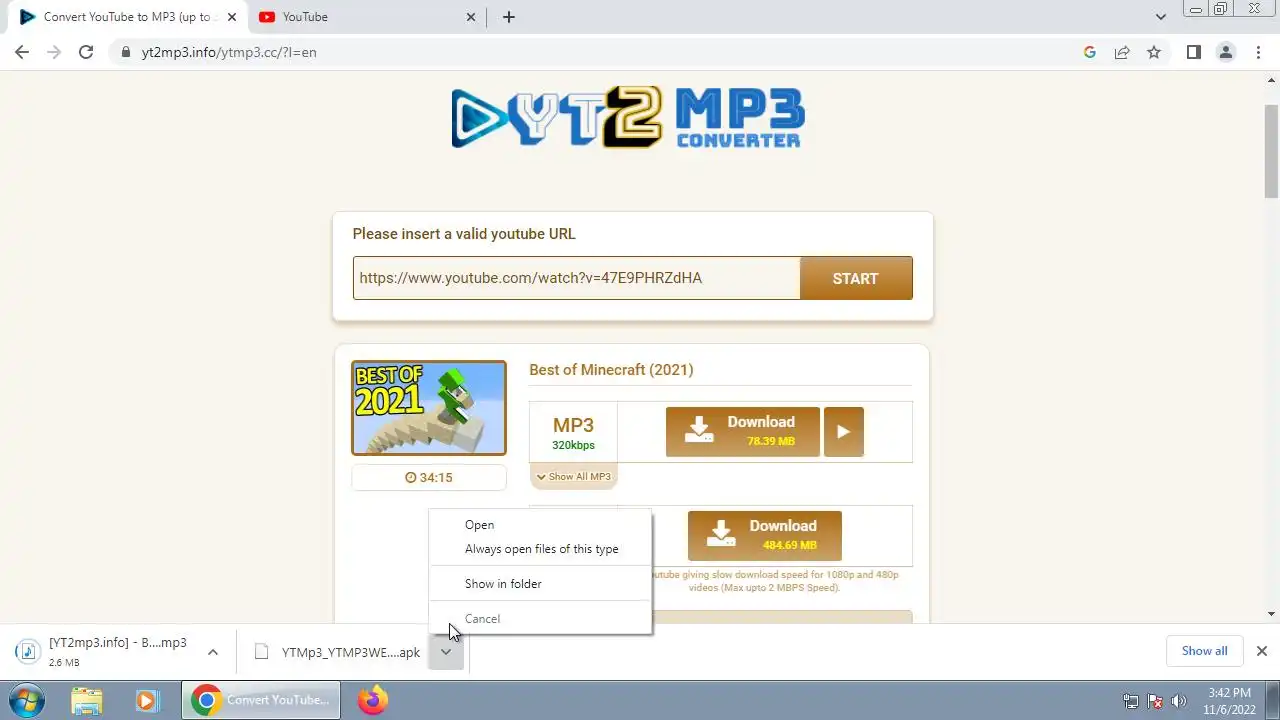
Task: Open the tab search chevron
Action: 1160,17
